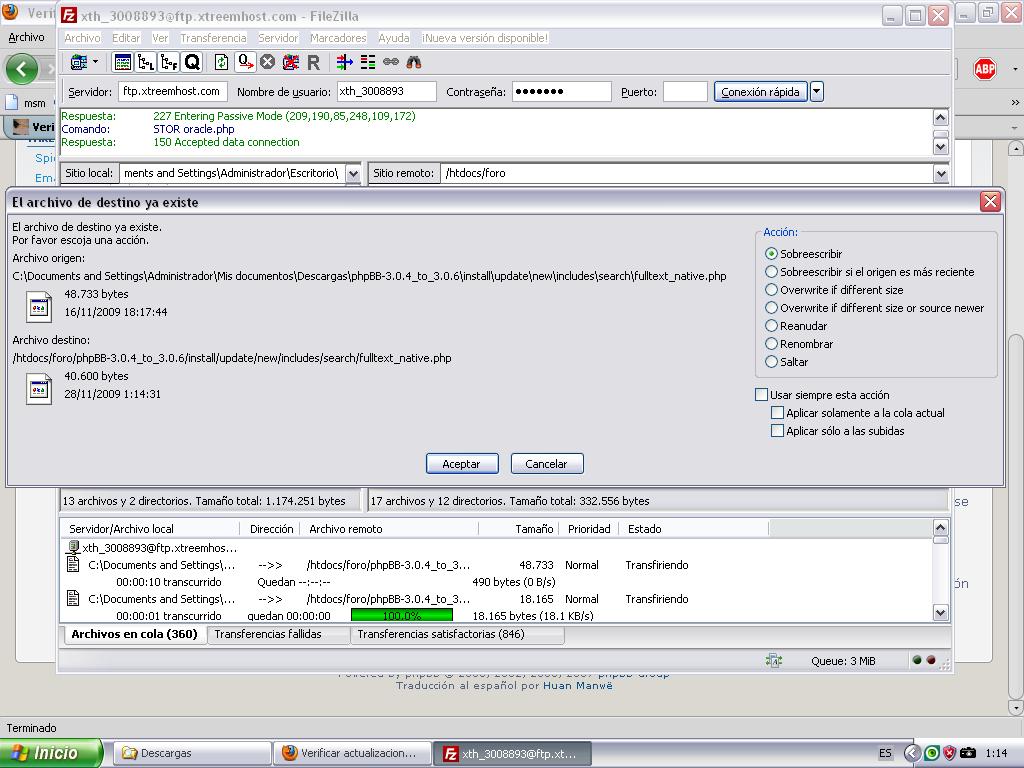The height and width of the screenshot is (768, 1024).
Task: Toggle remote directory tree icon
Action: [168, 62]
